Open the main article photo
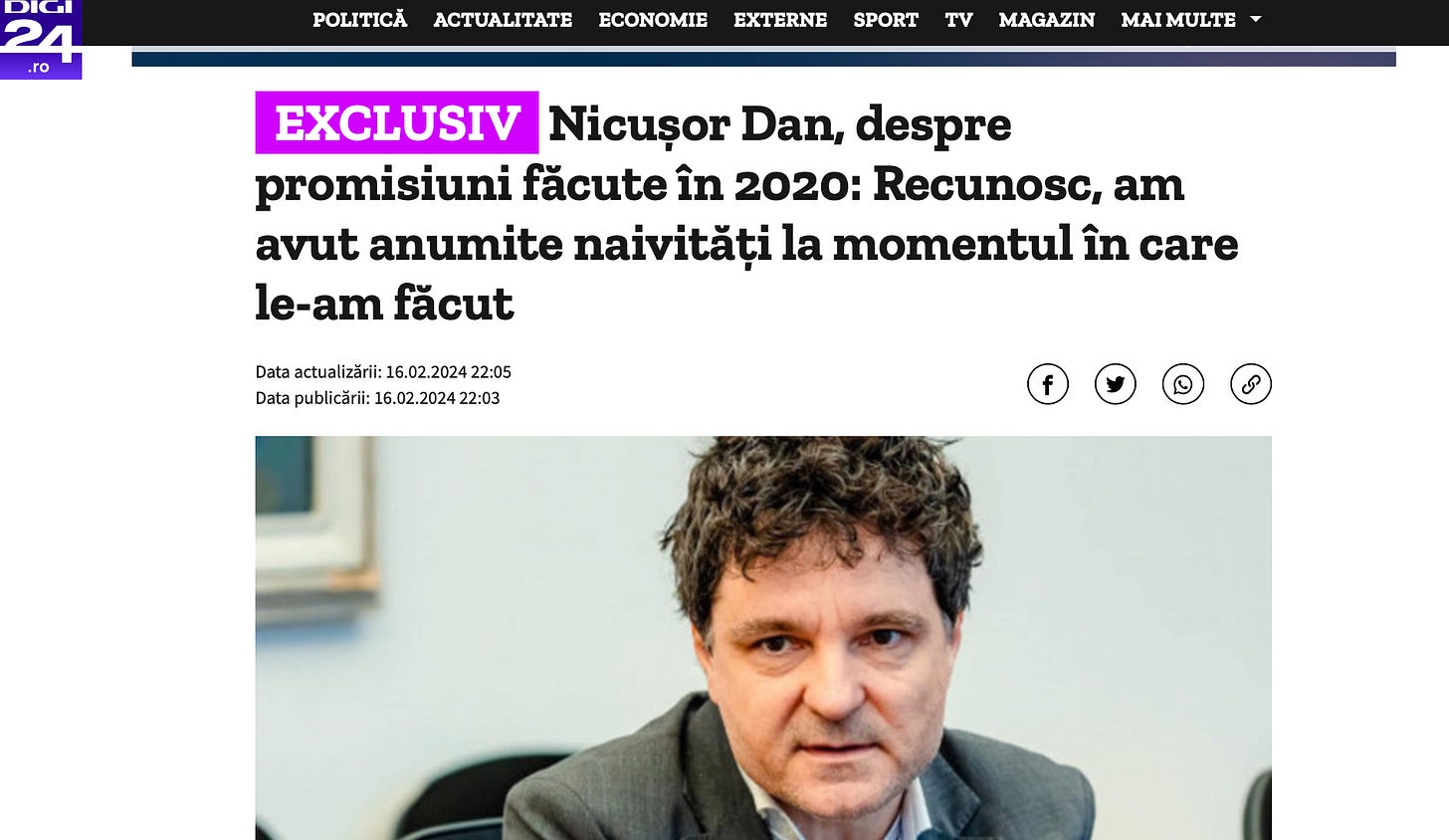The height and width of the screenshot is (840, 1449). click(763, 638)
